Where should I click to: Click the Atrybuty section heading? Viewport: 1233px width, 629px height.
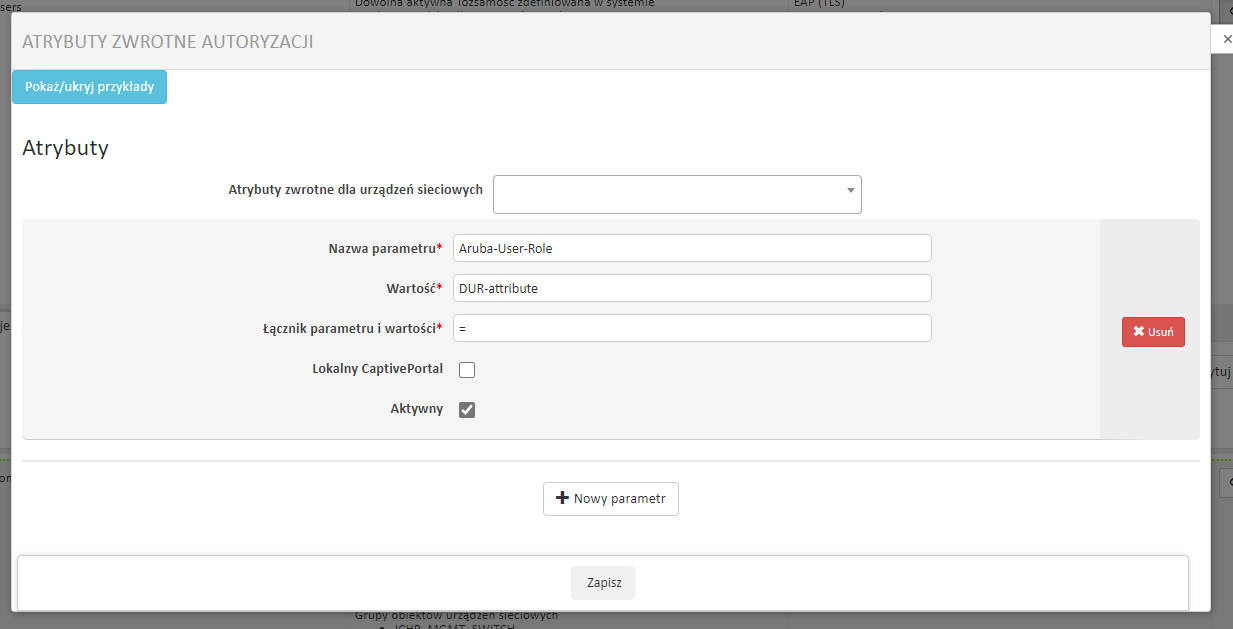tap(65, 148)
